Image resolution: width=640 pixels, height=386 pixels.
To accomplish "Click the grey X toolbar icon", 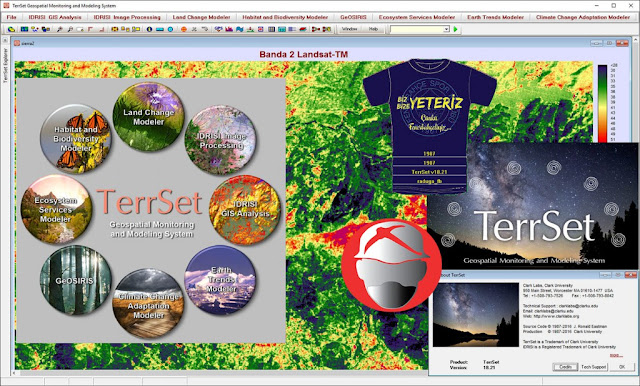I will coord(194,29).
